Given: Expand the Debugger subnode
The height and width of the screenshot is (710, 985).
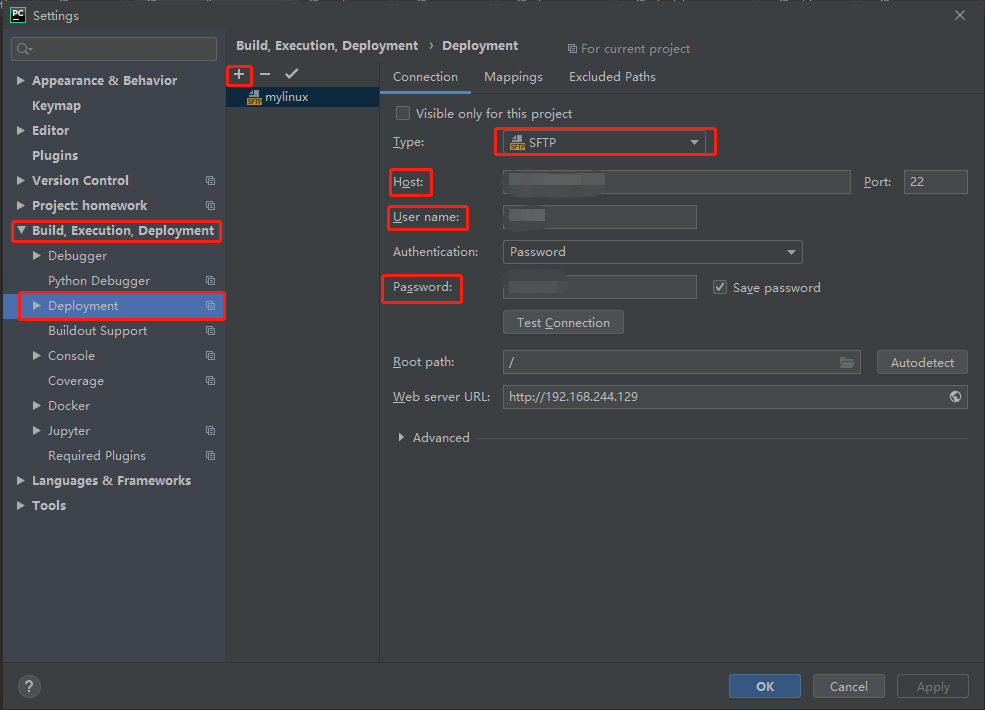Looking at the screenshot, I should 36,256.
